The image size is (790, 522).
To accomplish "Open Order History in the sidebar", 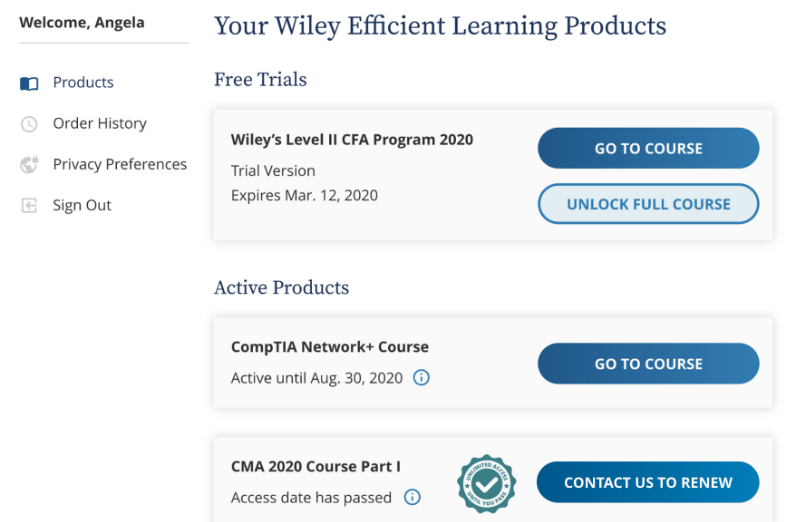I will [100, 123].
